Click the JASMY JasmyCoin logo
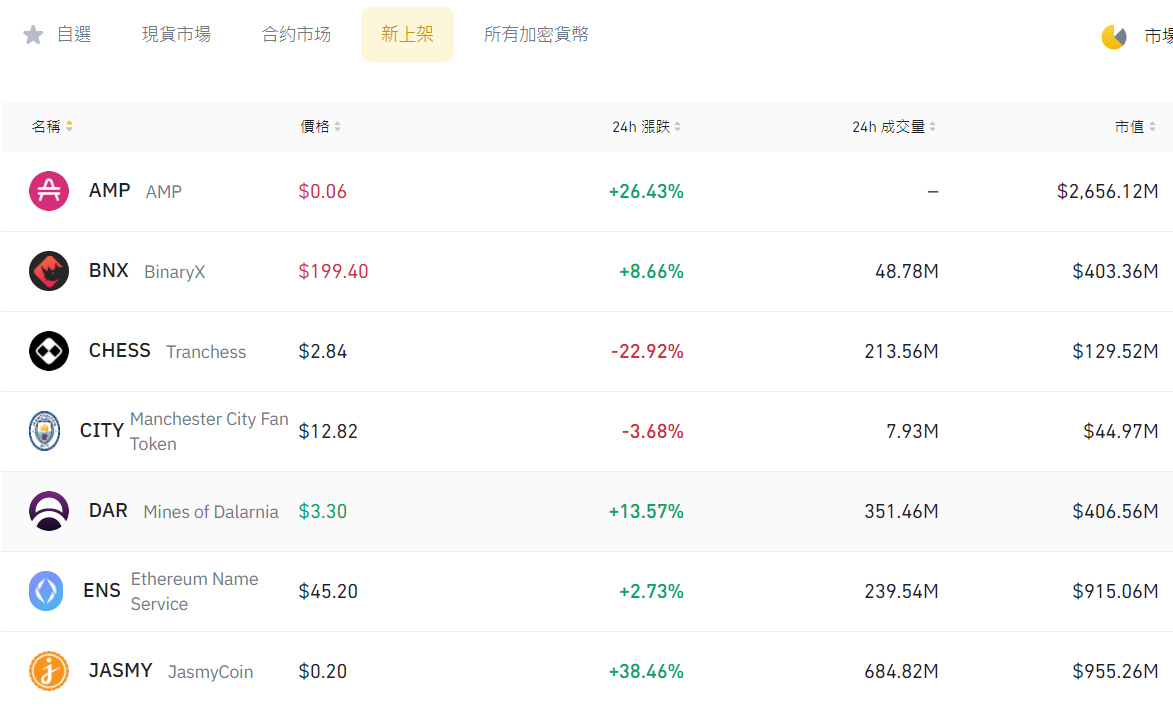This screenshot has height=706, width=1173. pyautogui.click(x=49, y=671)
